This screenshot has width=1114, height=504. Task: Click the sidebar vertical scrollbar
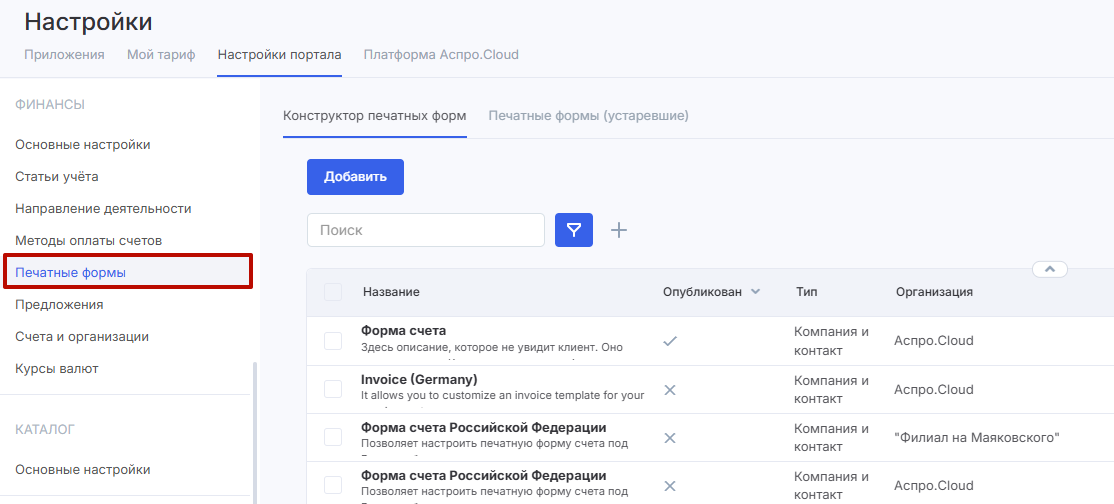pyautogui.click(x=254, y=430)
